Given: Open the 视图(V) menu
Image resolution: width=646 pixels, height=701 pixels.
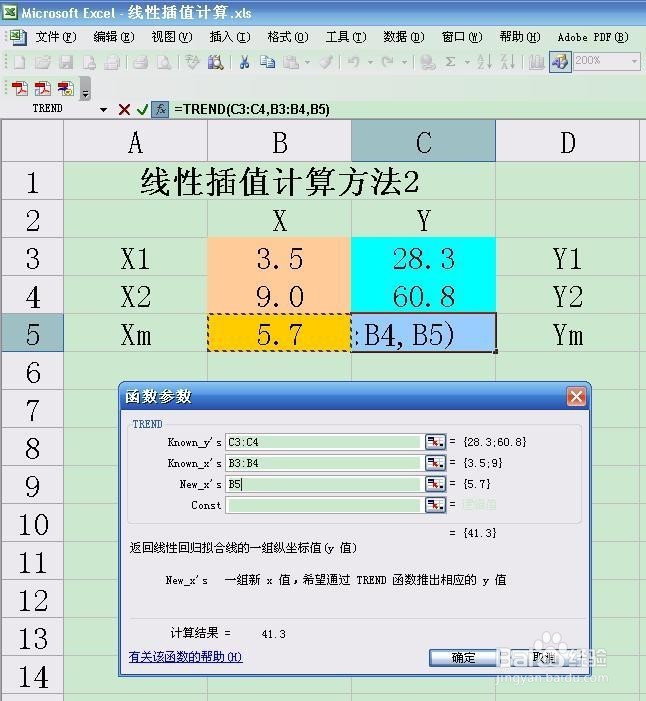Looking at the screenshot, I should [172, 37].
